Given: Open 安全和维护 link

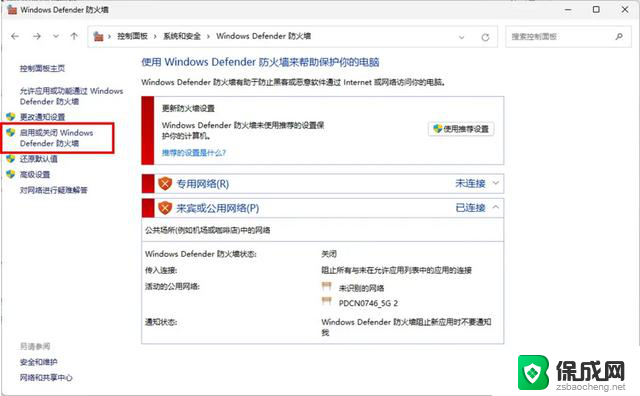Looking at the screenshot, I should coord(39,362).
